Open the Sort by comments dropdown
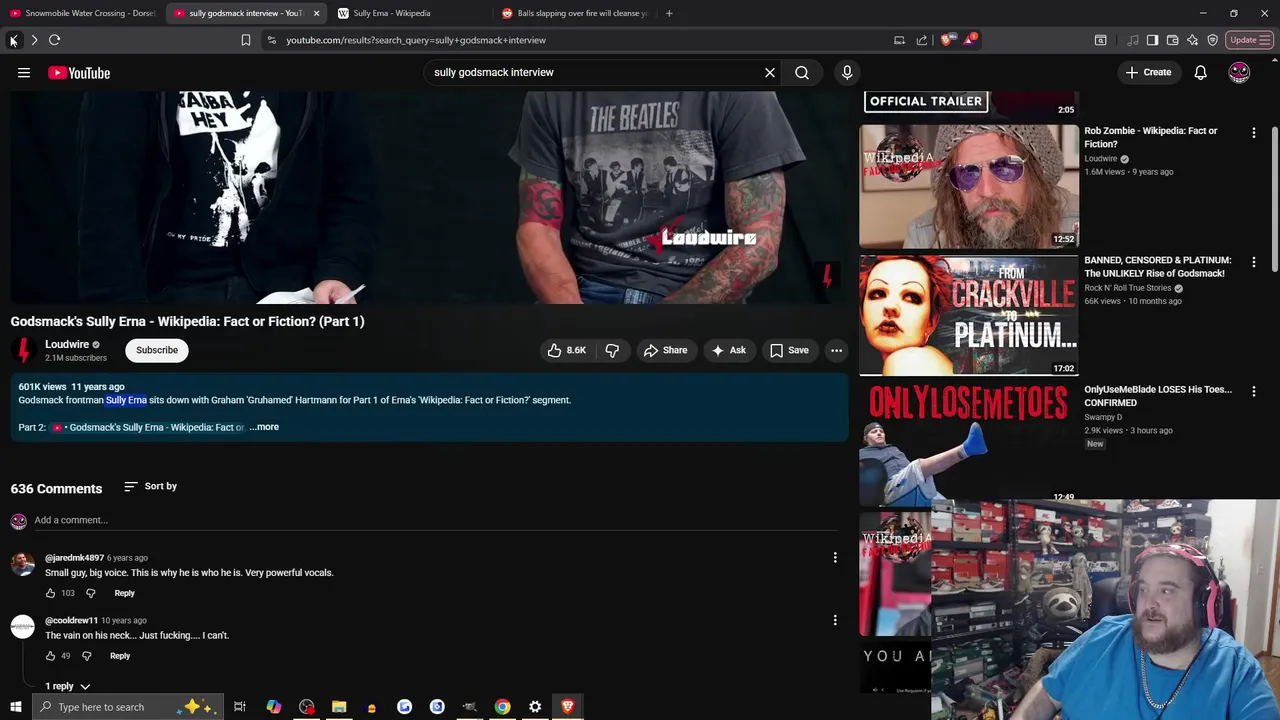This screenshot has width=1280, height=720. tap(150, 486)
